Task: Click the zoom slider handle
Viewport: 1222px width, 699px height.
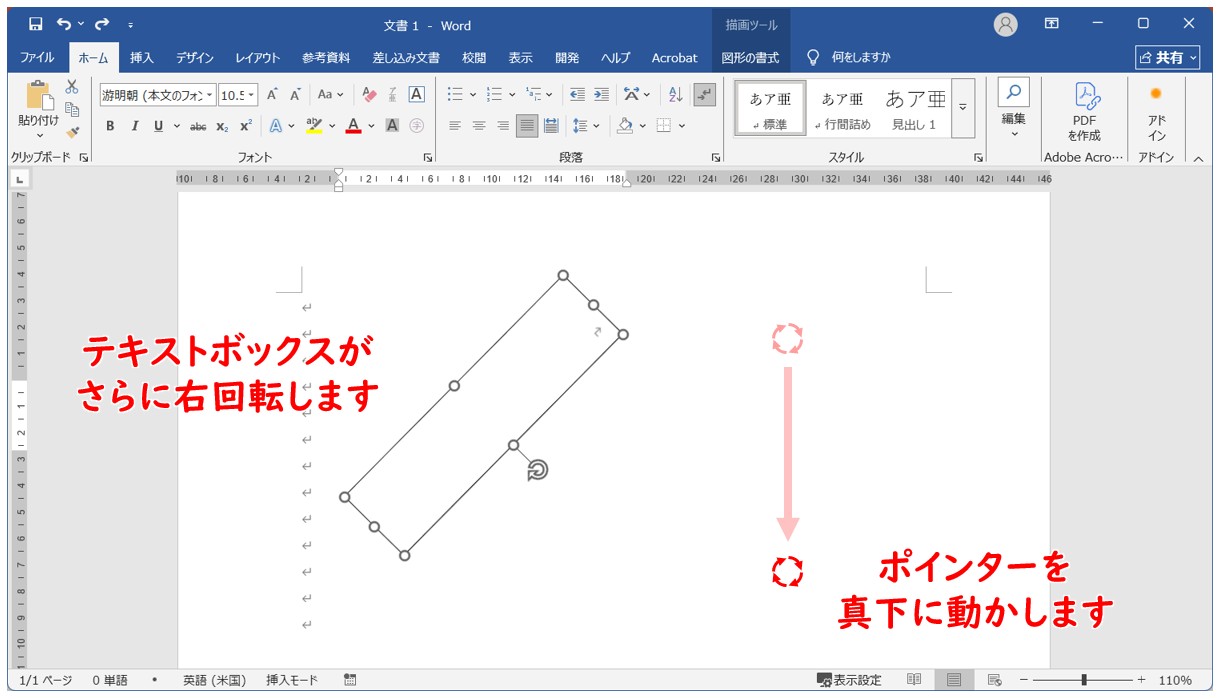Action: pos(1084,680)
